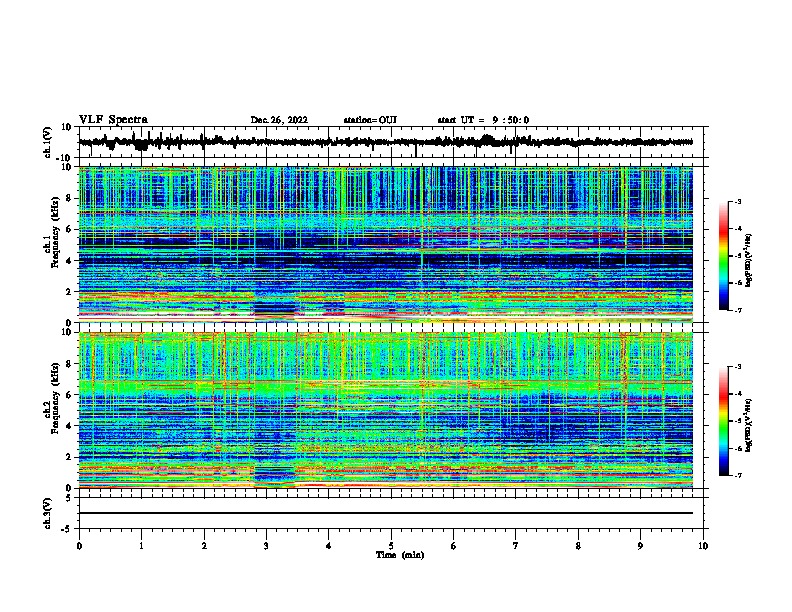Viewport: 792px width, 612px height.
Task: Click the ch.1 spectrogram panel
Action: 385,244
